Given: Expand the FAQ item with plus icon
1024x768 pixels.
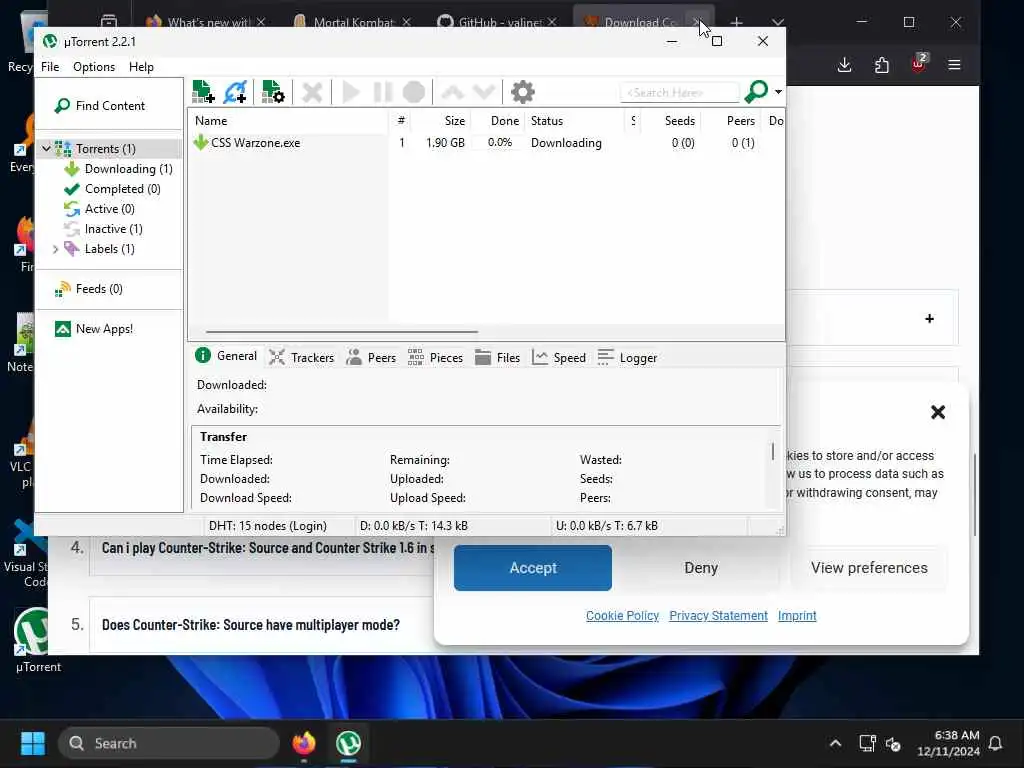Looking at the screenshot, I should pyautogui.click(x=929, y=319).
